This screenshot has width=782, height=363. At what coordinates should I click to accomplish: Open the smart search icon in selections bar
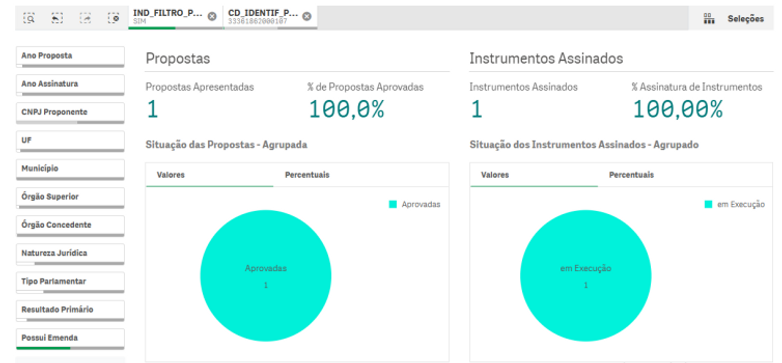tap(30, 18)
